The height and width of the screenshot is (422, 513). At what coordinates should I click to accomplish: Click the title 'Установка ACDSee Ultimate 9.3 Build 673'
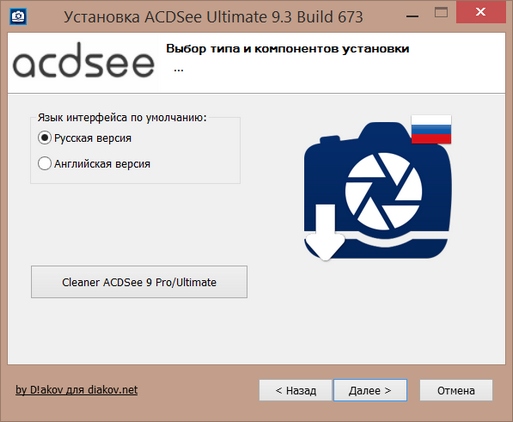[213, 17]
